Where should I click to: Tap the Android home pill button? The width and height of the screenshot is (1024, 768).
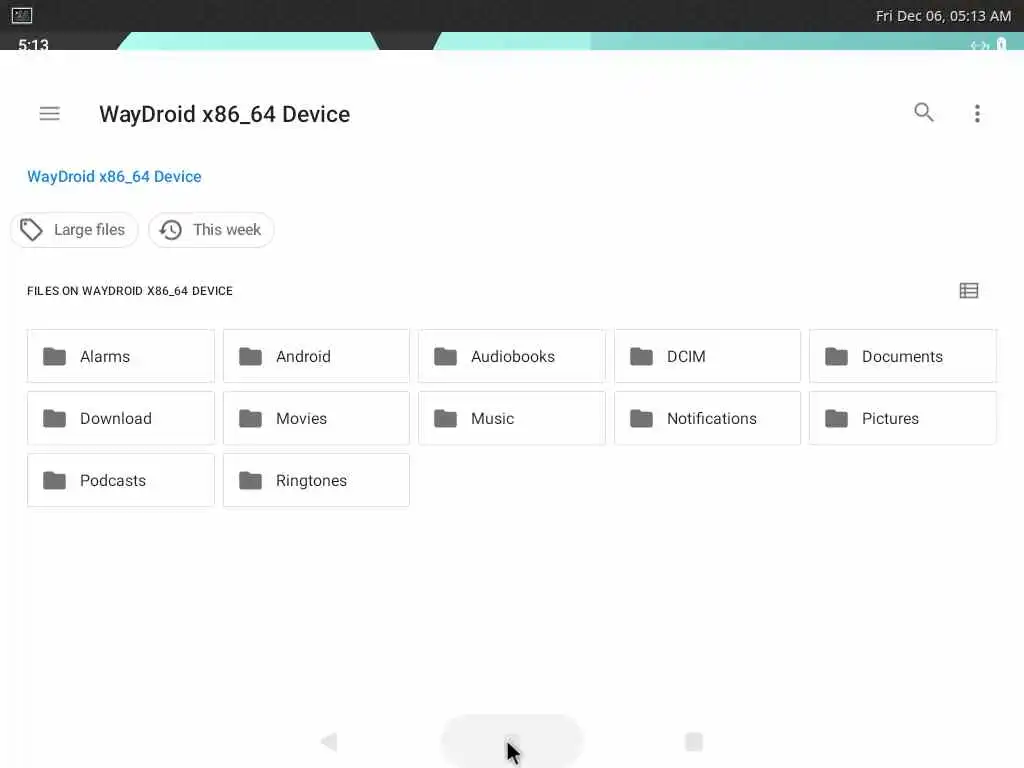coord(512,741)
